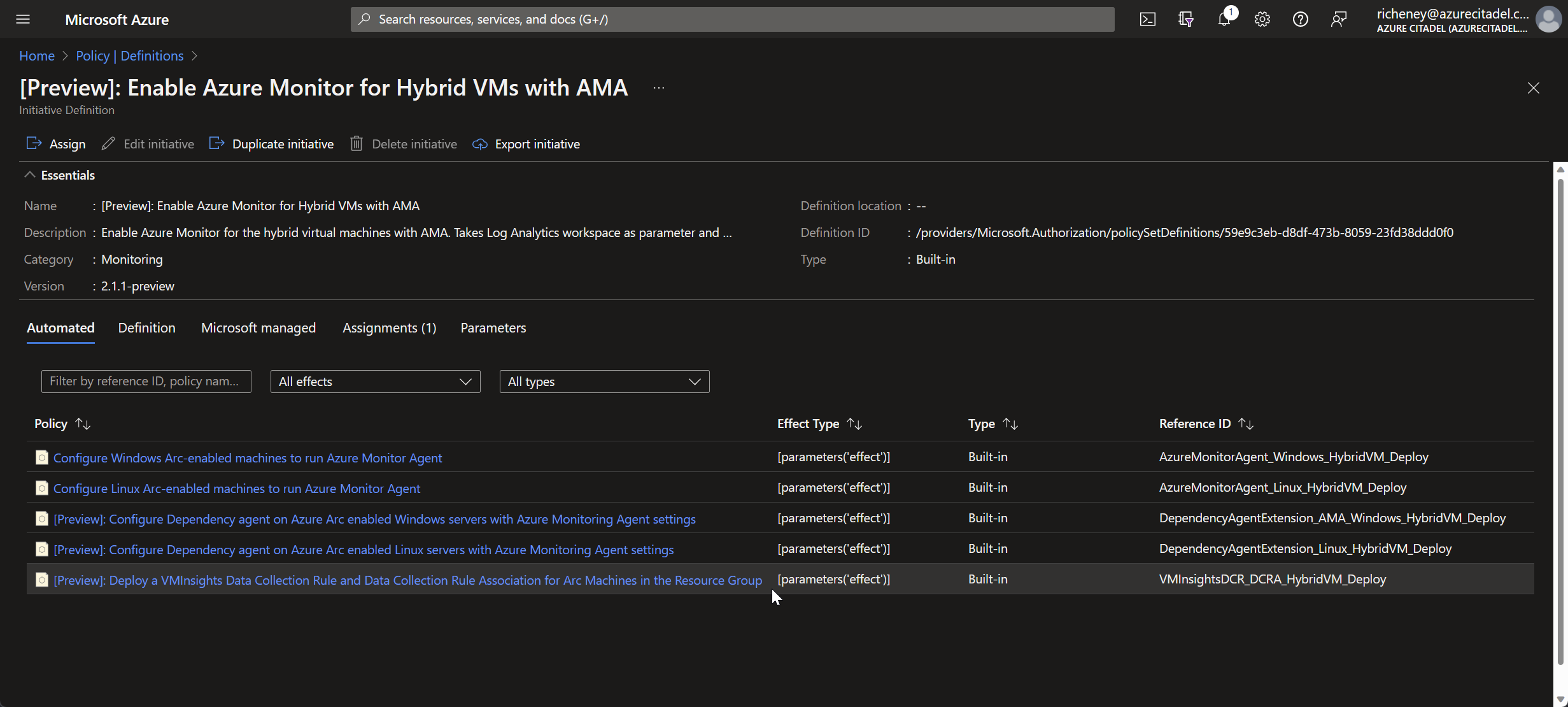
Task: Open portal settings gear
Action: coord(1262,19)
